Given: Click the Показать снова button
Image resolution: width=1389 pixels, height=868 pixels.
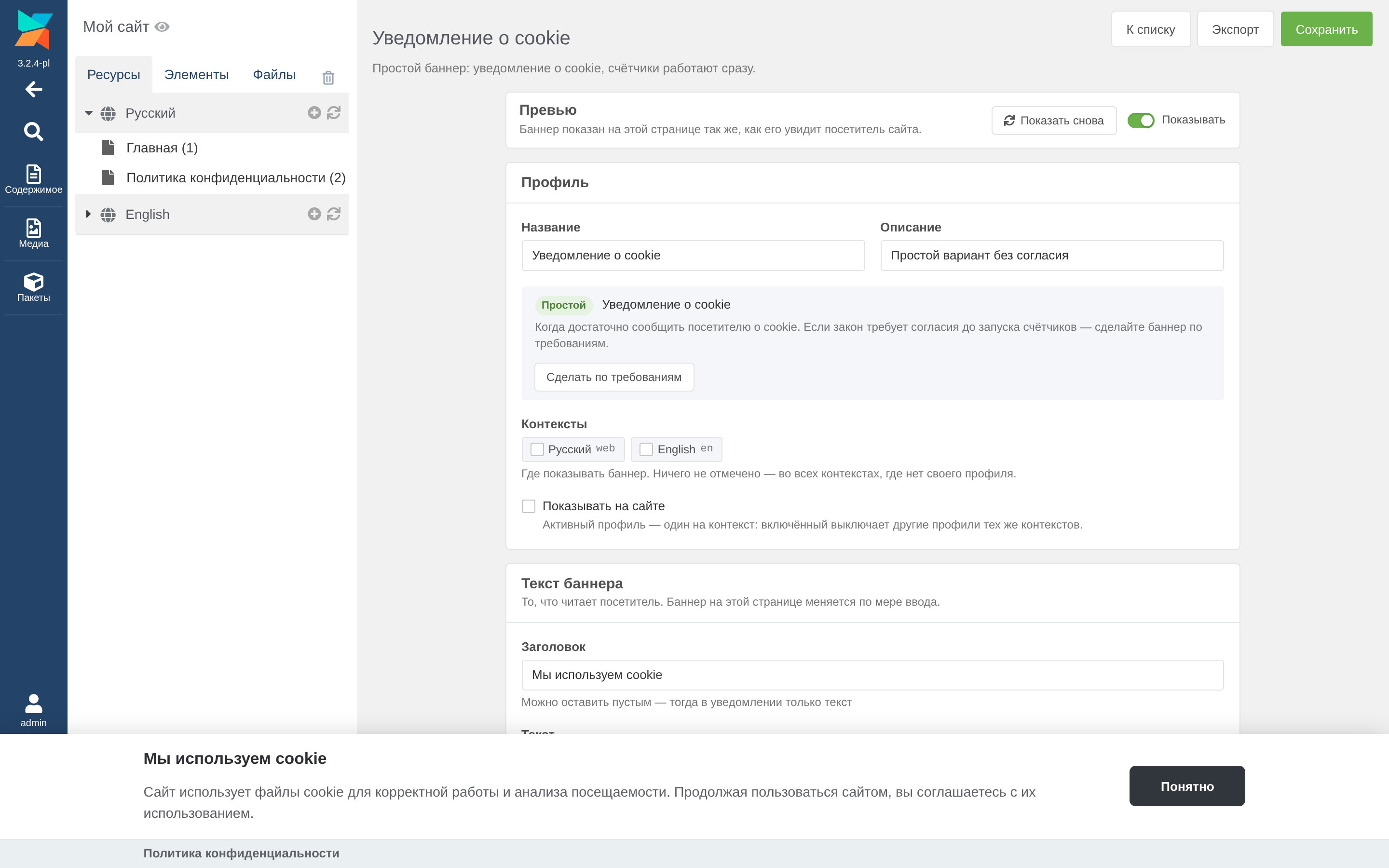Looking at the screenshot, I should tap(1054, 121).
